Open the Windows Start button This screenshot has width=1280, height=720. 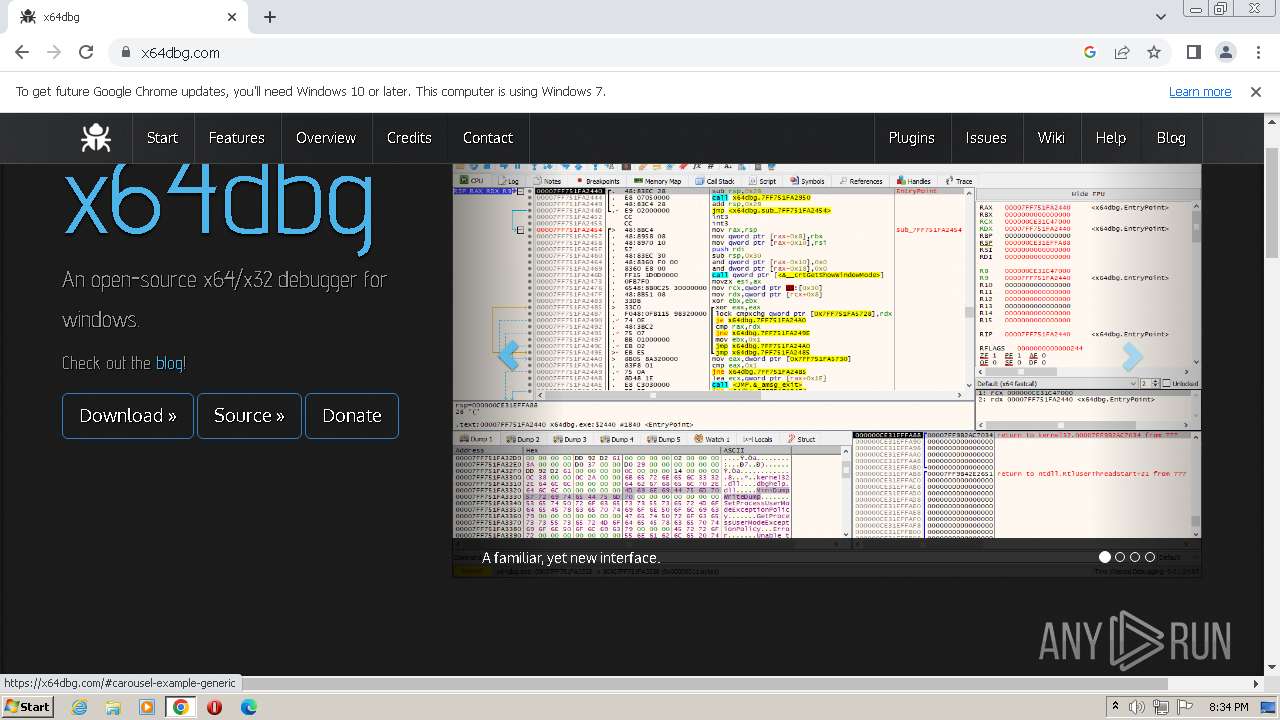[x=28, y=707]
